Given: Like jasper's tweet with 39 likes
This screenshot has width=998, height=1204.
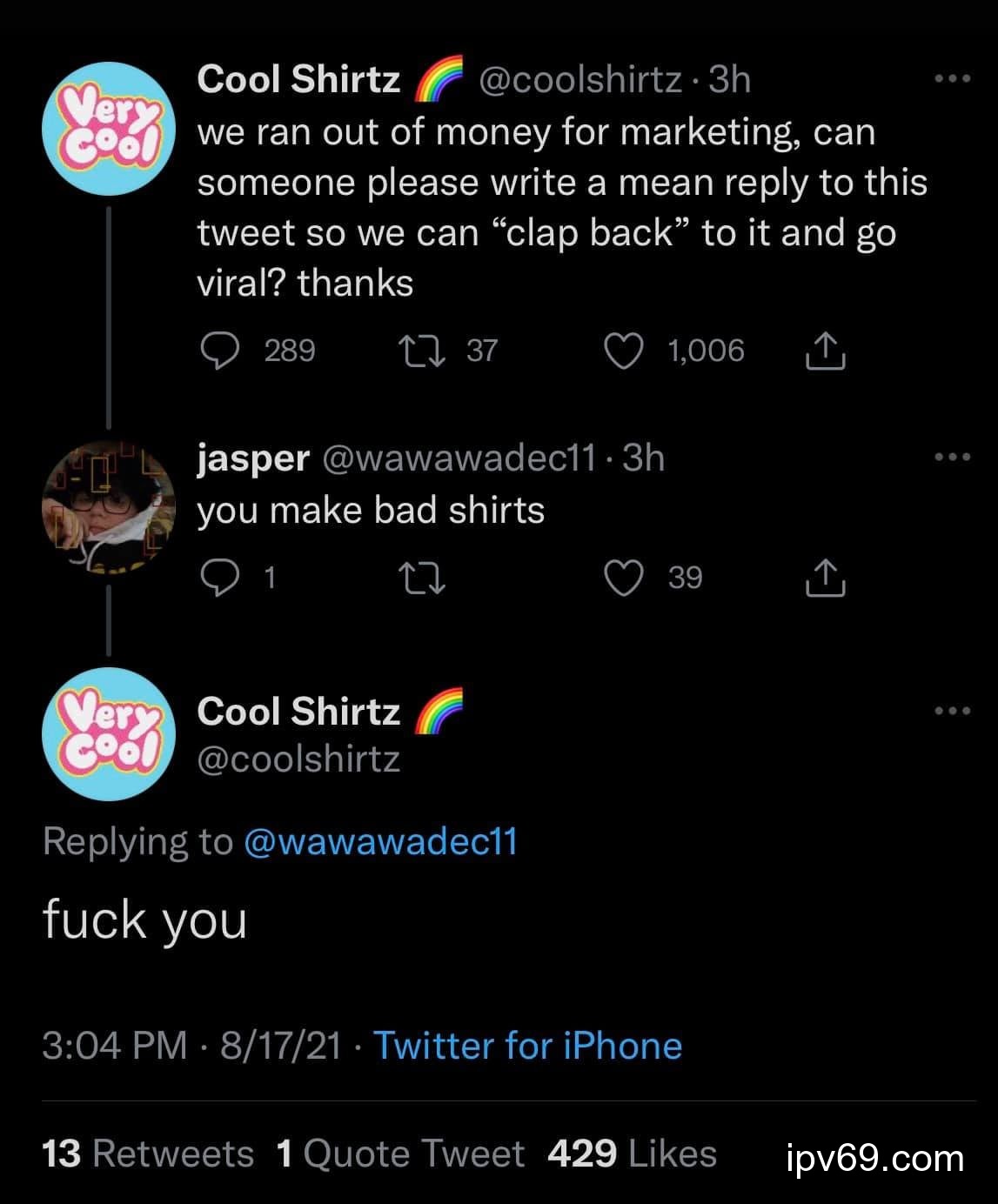Looking at the screenshot, I should [x=624, y=579].
